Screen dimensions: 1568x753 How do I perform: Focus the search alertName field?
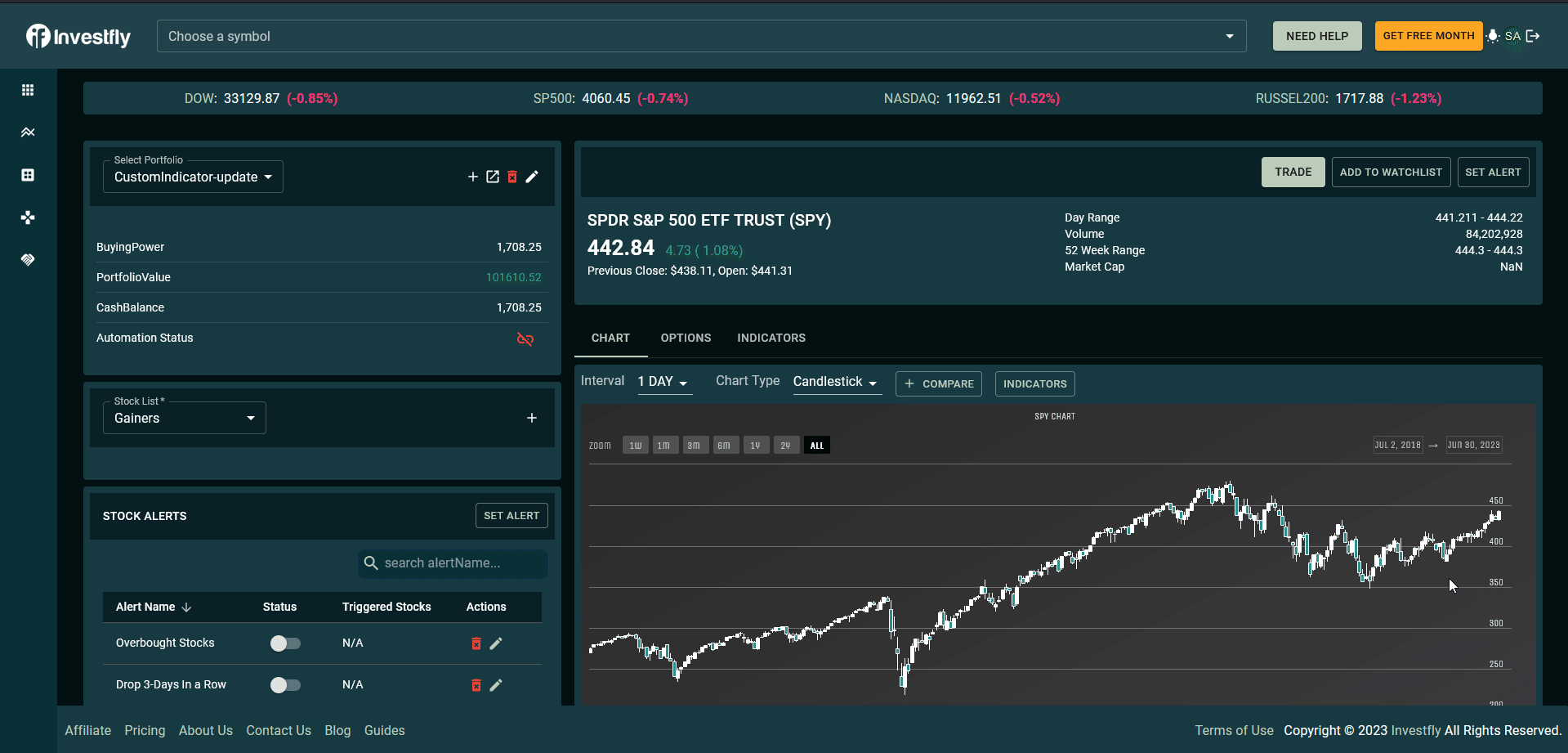tap(453, 563)
